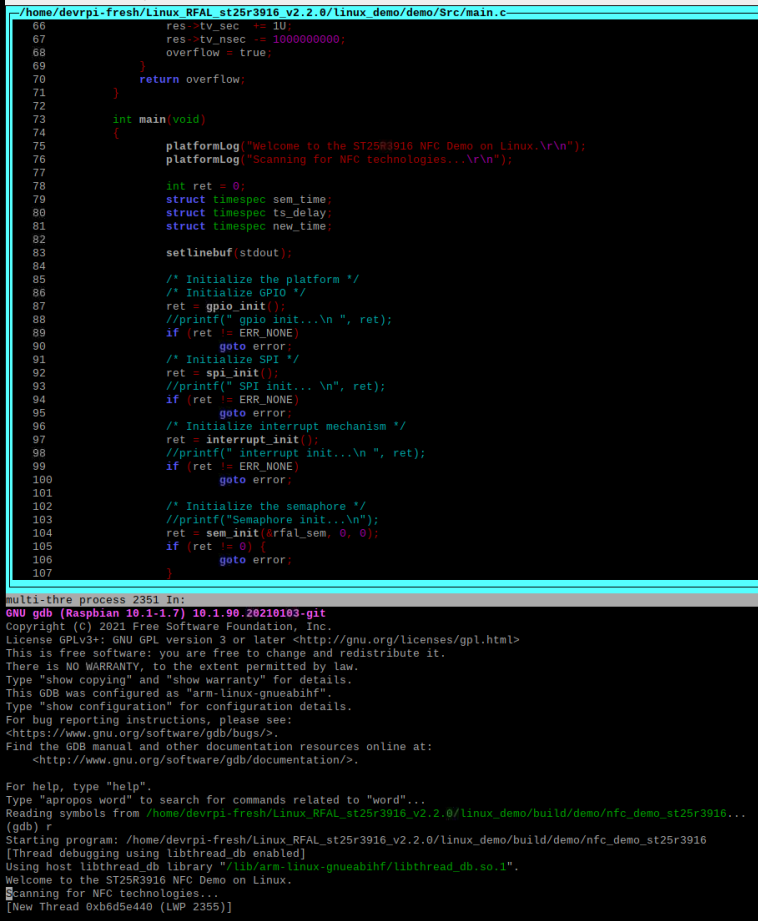Click the gdb documentation URL
The height and width of the screenshot is (921, 758).
click(x=193, y=760)
